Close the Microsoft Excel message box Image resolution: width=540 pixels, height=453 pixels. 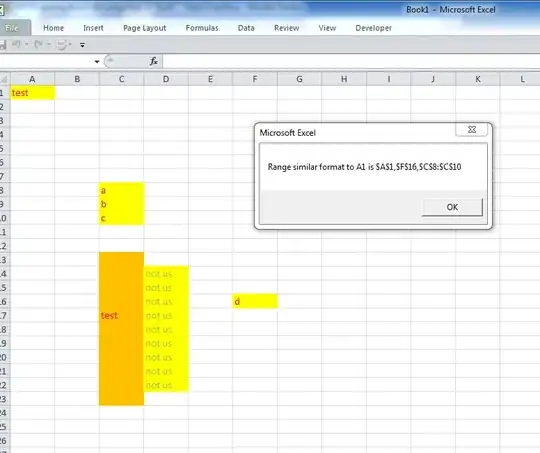tap(472, 130)
